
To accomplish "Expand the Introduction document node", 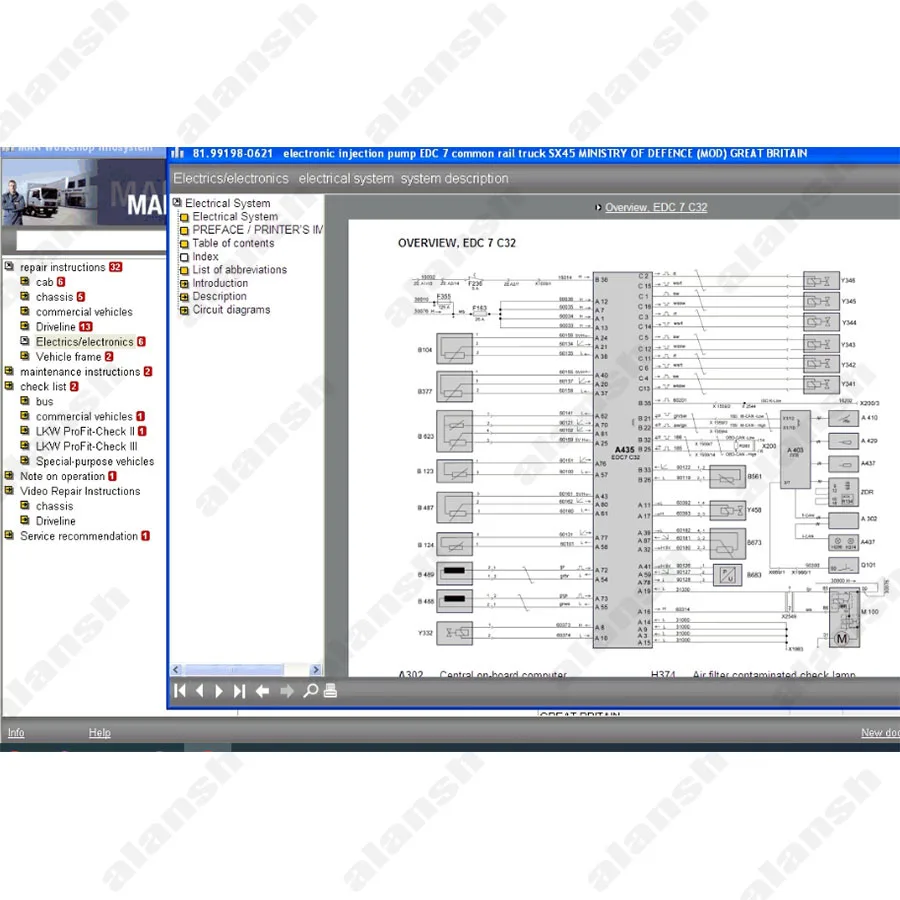I will 184,284.
